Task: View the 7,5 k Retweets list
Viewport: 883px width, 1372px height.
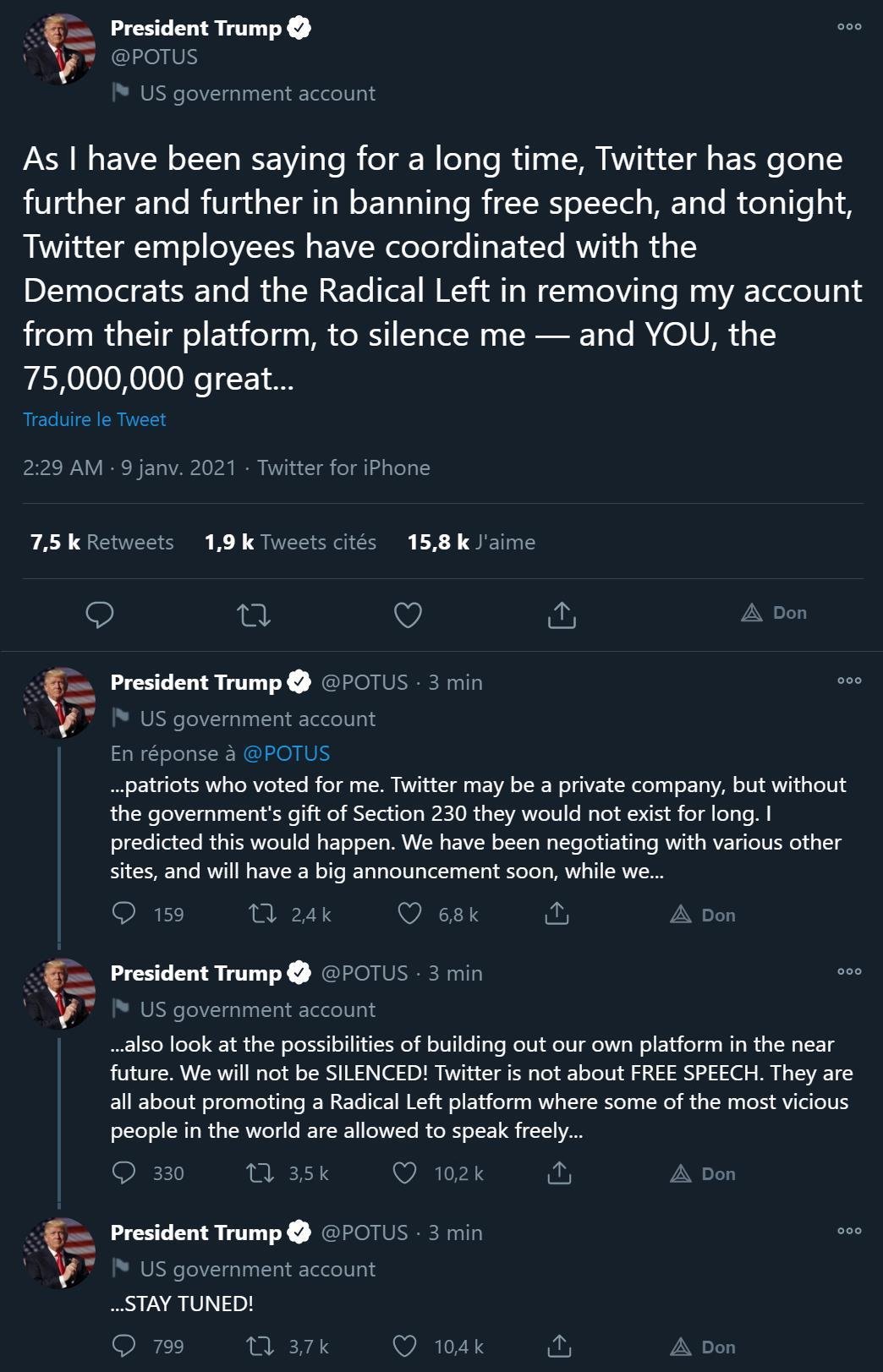Action: coord(102,542)
